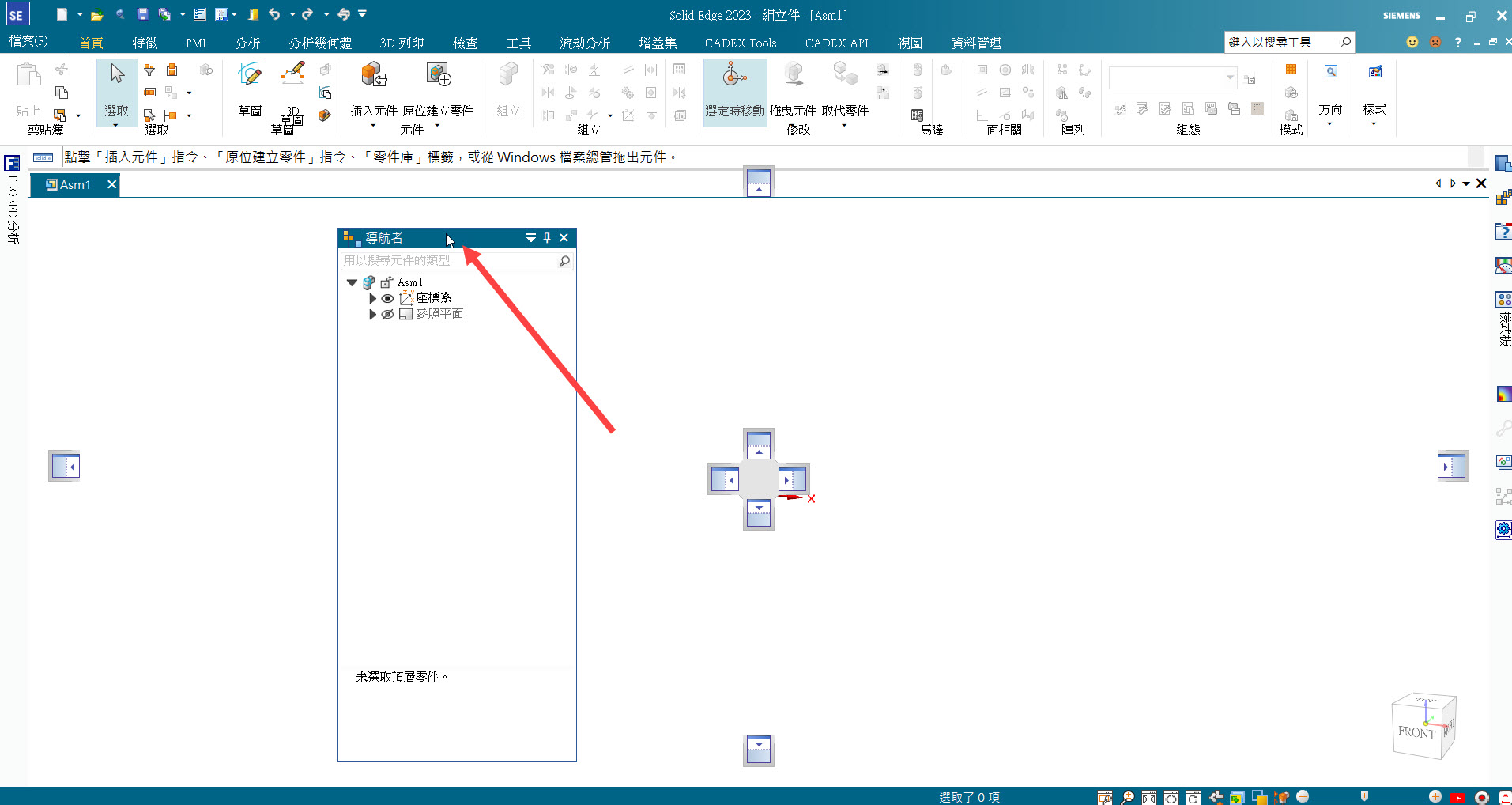Click the happy smiley feedback icon
Screen dimensions: 1512x805
pos(1412,42)
